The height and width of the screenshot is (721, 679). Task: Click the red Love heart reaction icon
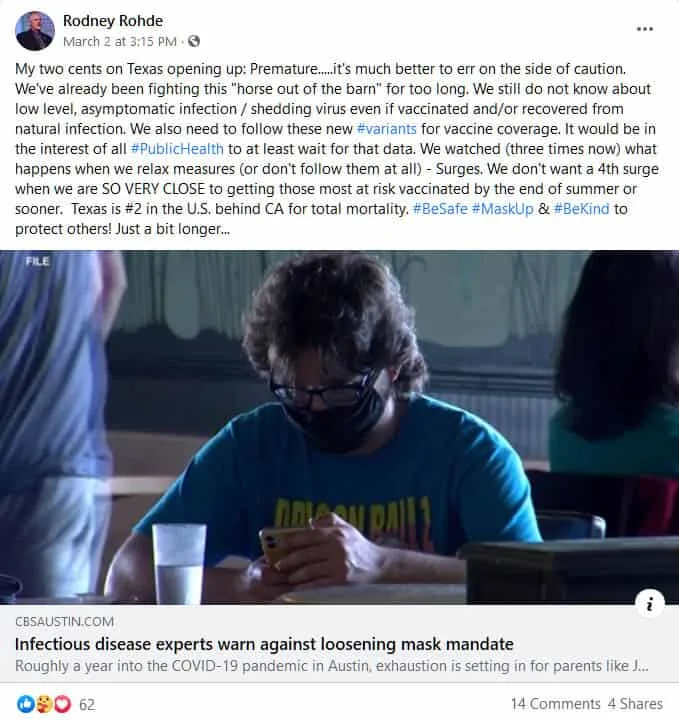point(63,704)
